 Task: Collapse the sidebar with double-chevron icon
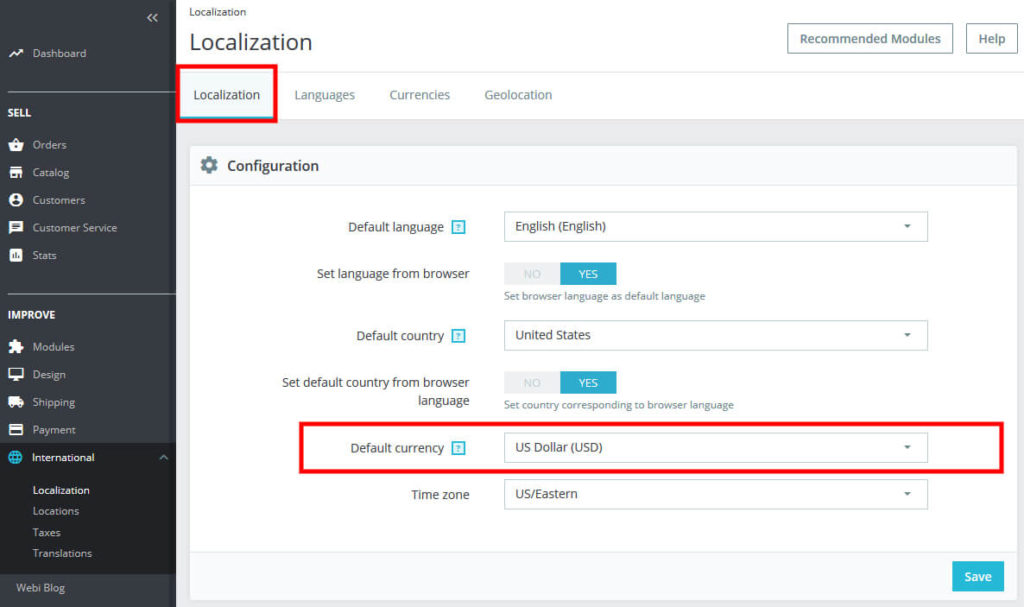click(x=152, y=18)
